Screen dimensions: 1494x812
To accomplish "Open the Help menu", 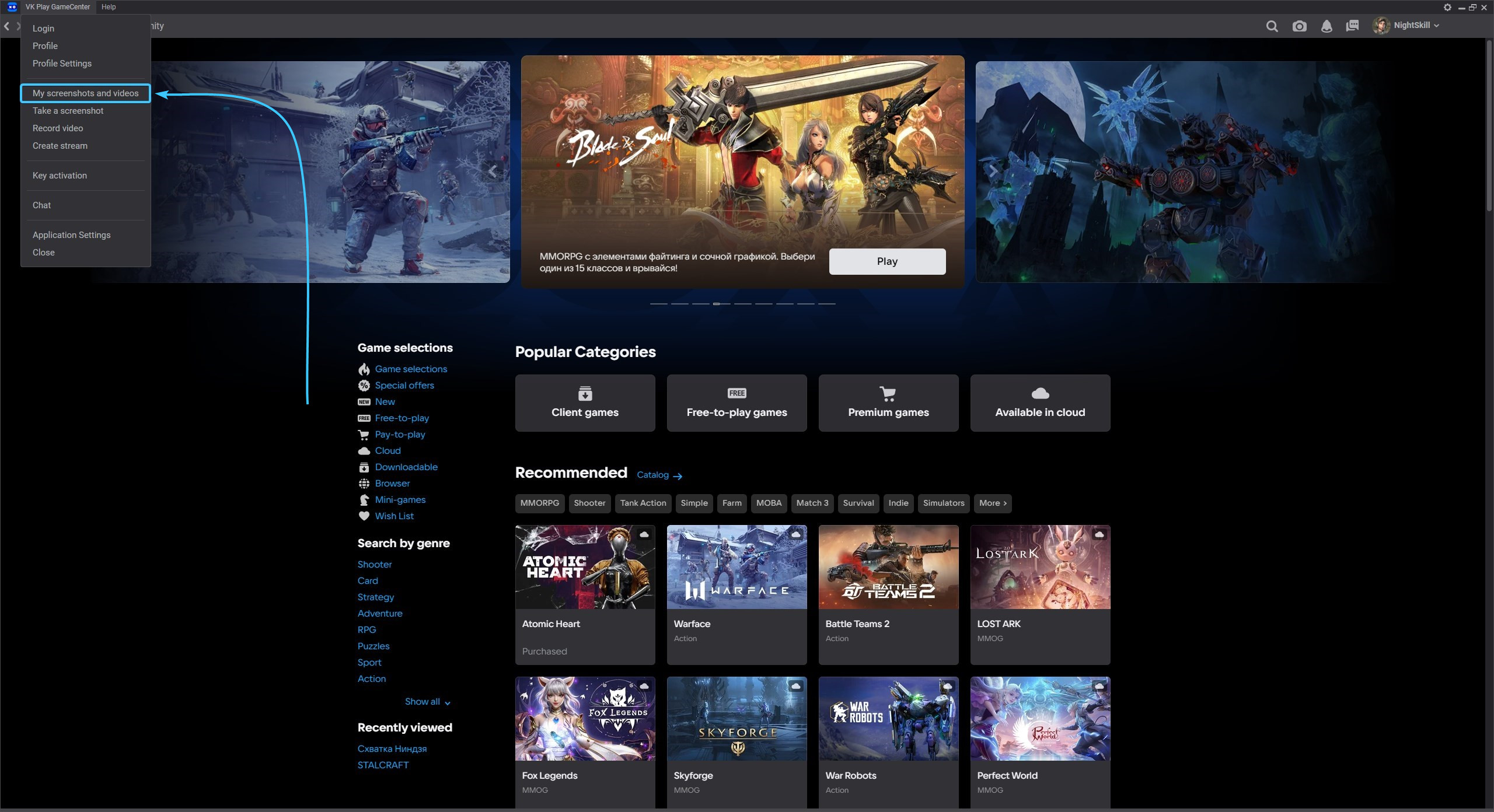I will coord(109,7).
